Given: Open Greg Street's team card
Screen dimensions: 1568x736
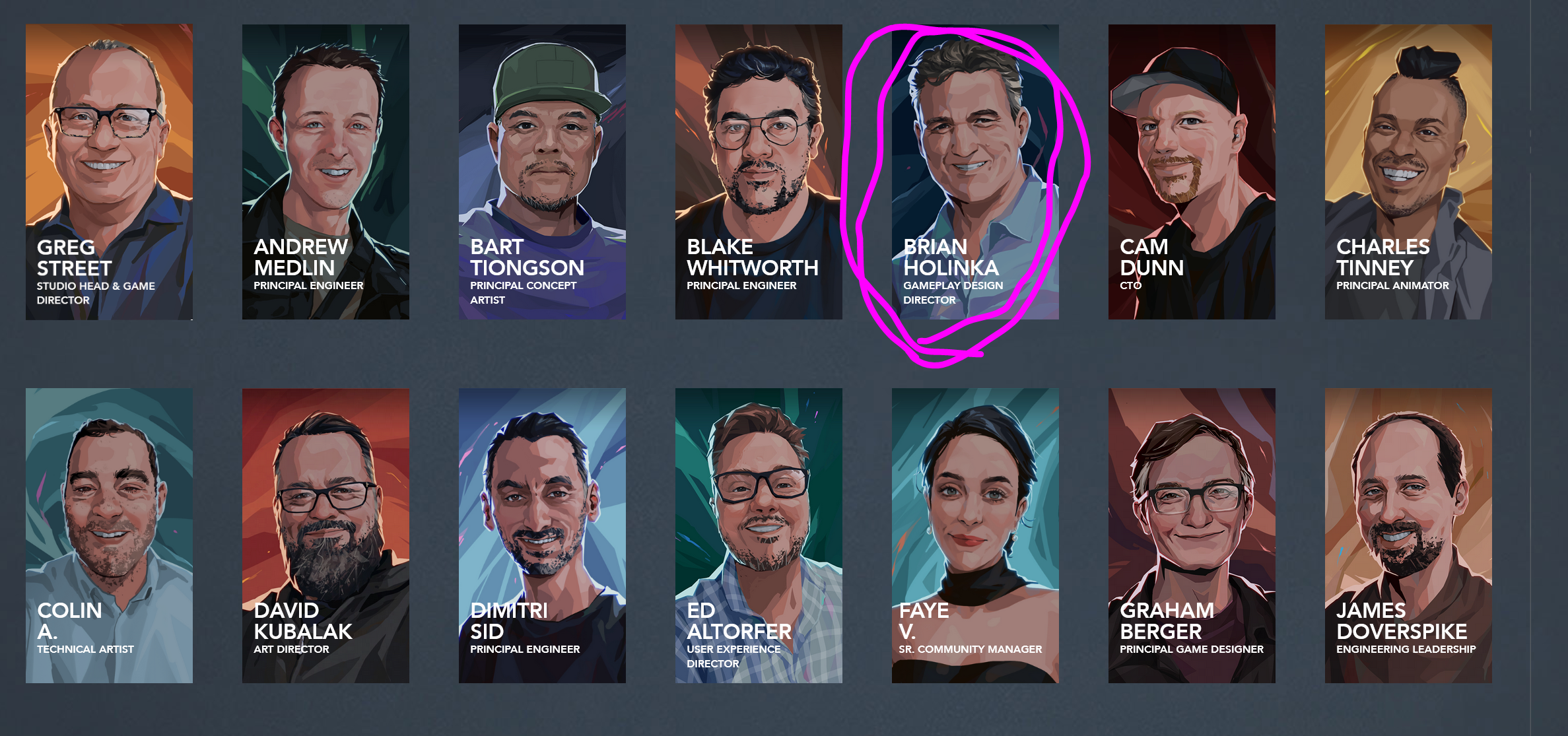Looking at the screenshot, I should (109, 172).
